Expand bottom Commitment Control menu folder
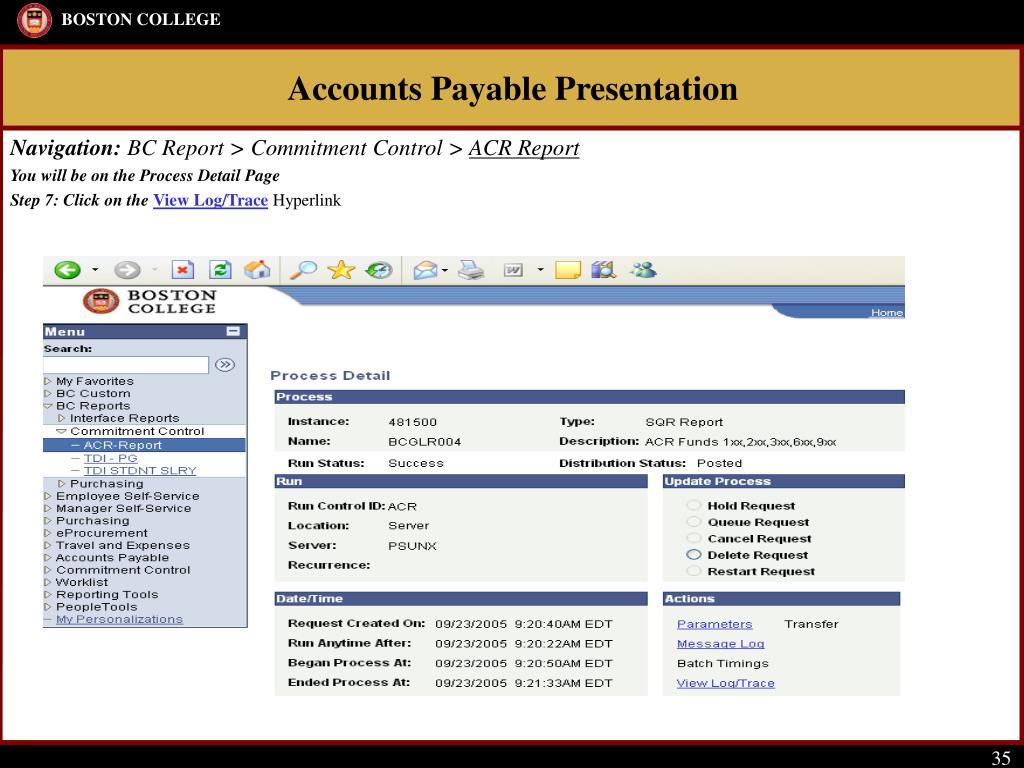Image resolution: width=1024 pixels, height=768 pixels. click(x=48, y=569)
